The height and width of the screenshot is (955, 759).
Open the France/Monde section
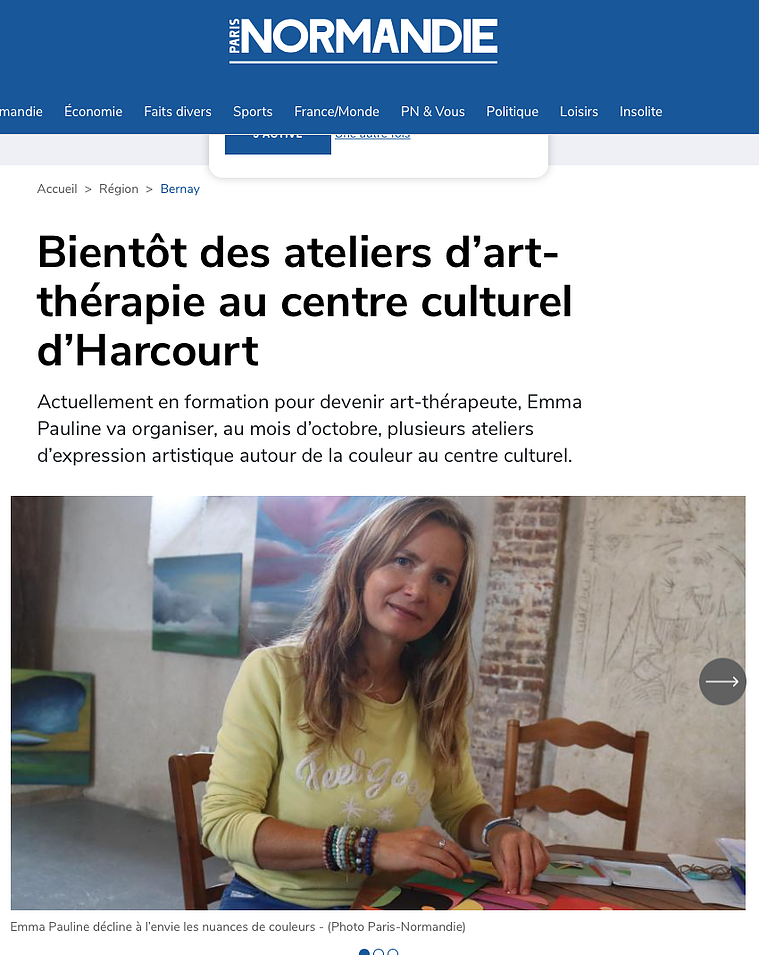click(x=336, y=111)
